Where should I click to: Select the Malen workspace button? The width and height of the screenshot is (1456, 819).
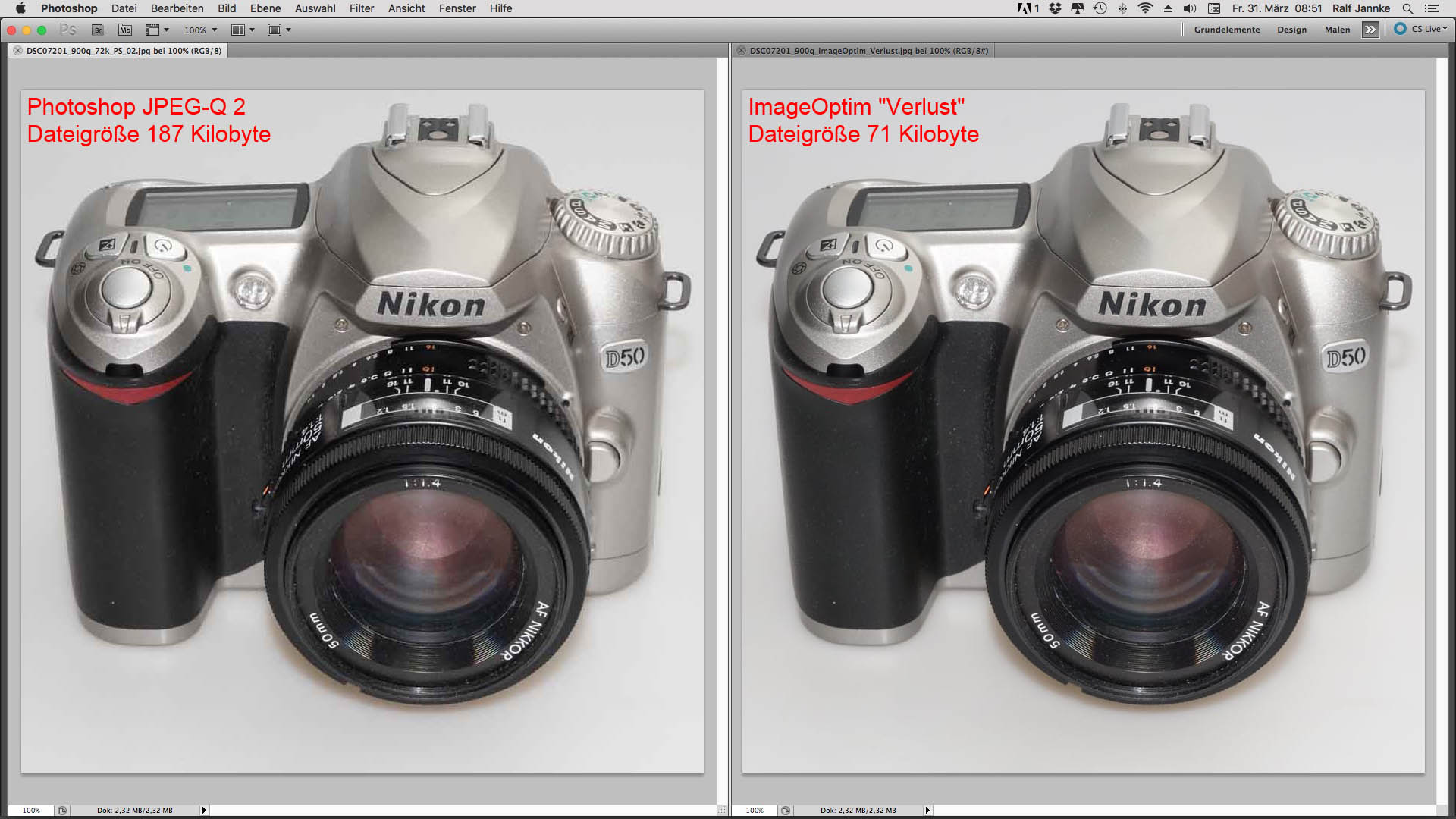(x=1337, y=30)
